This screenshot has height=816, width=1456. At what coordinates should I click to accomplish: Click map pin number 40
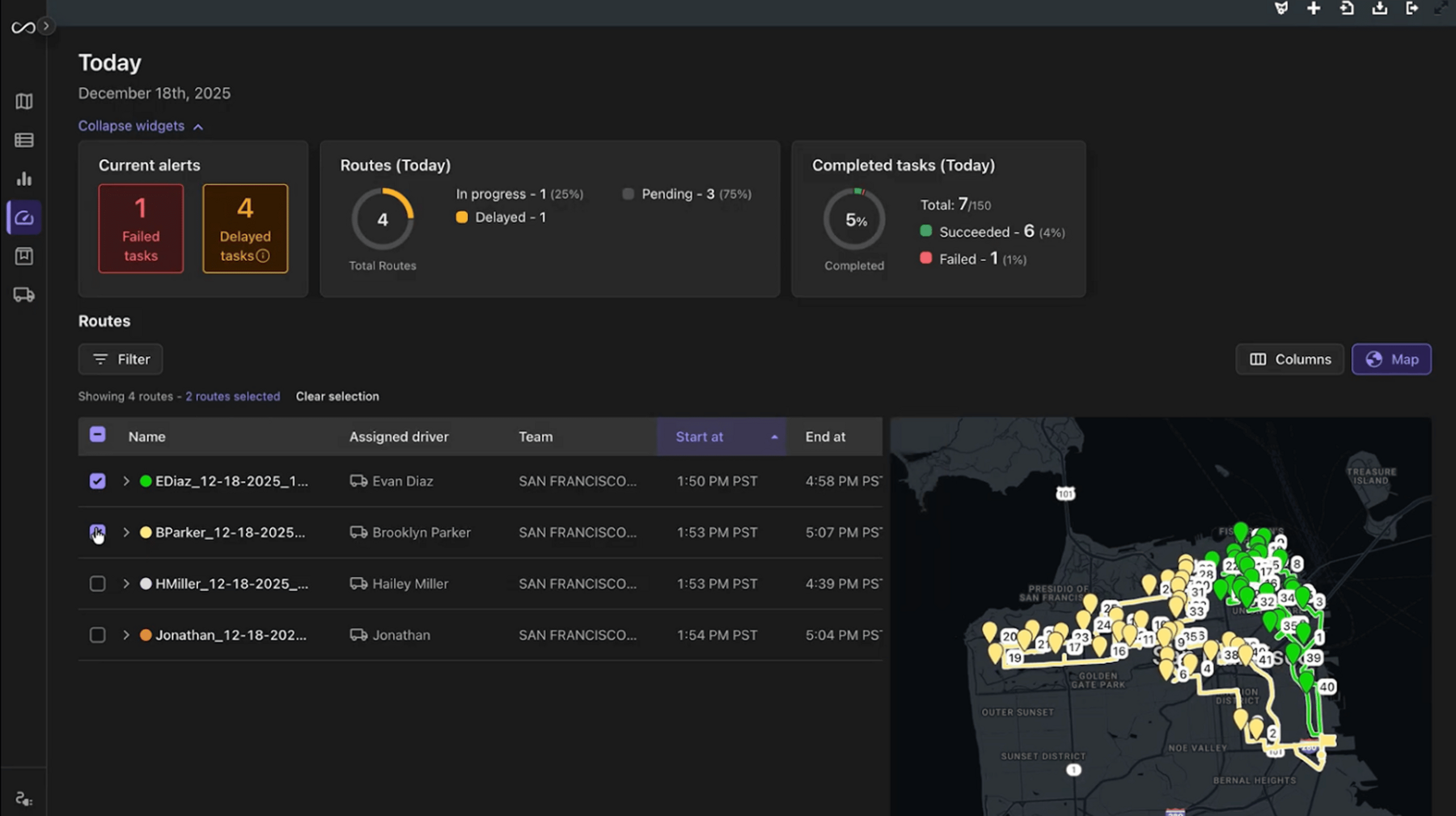coord(1327,687)
